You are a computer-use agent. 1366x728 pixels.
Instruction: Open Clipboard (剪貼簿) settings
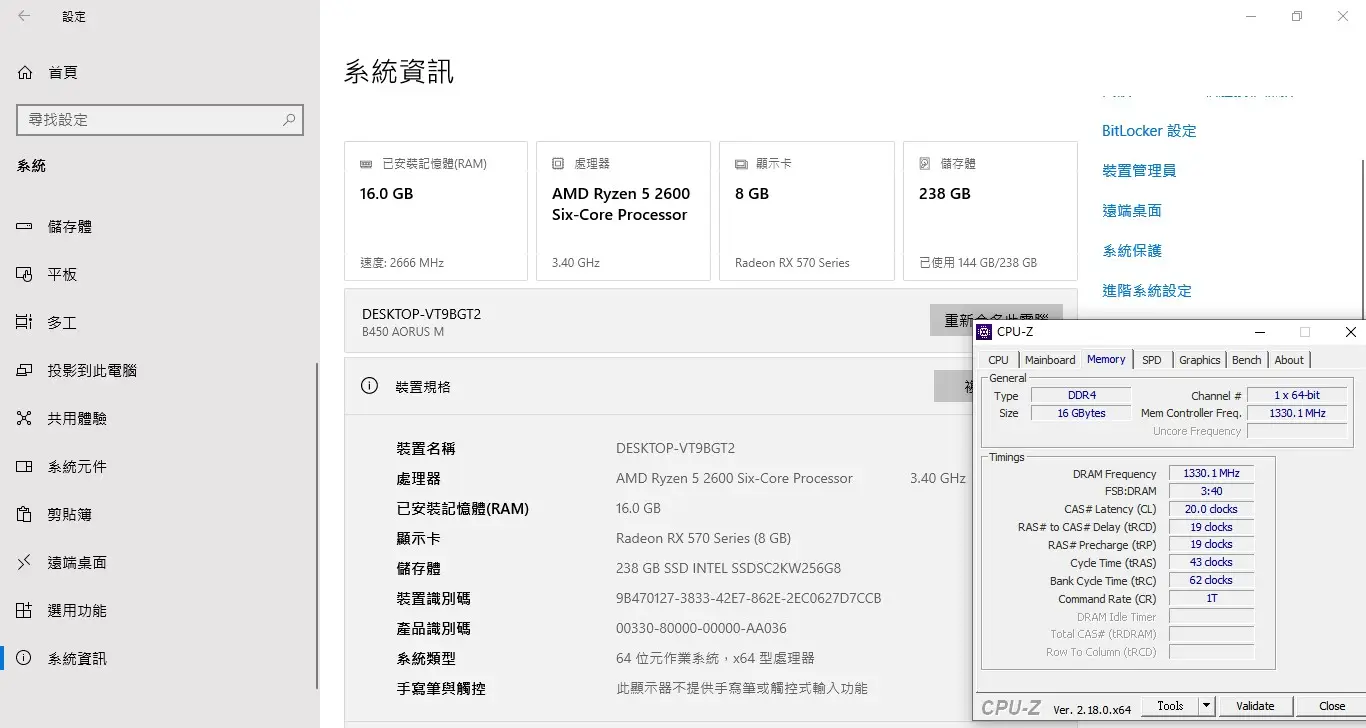(70, 515)
